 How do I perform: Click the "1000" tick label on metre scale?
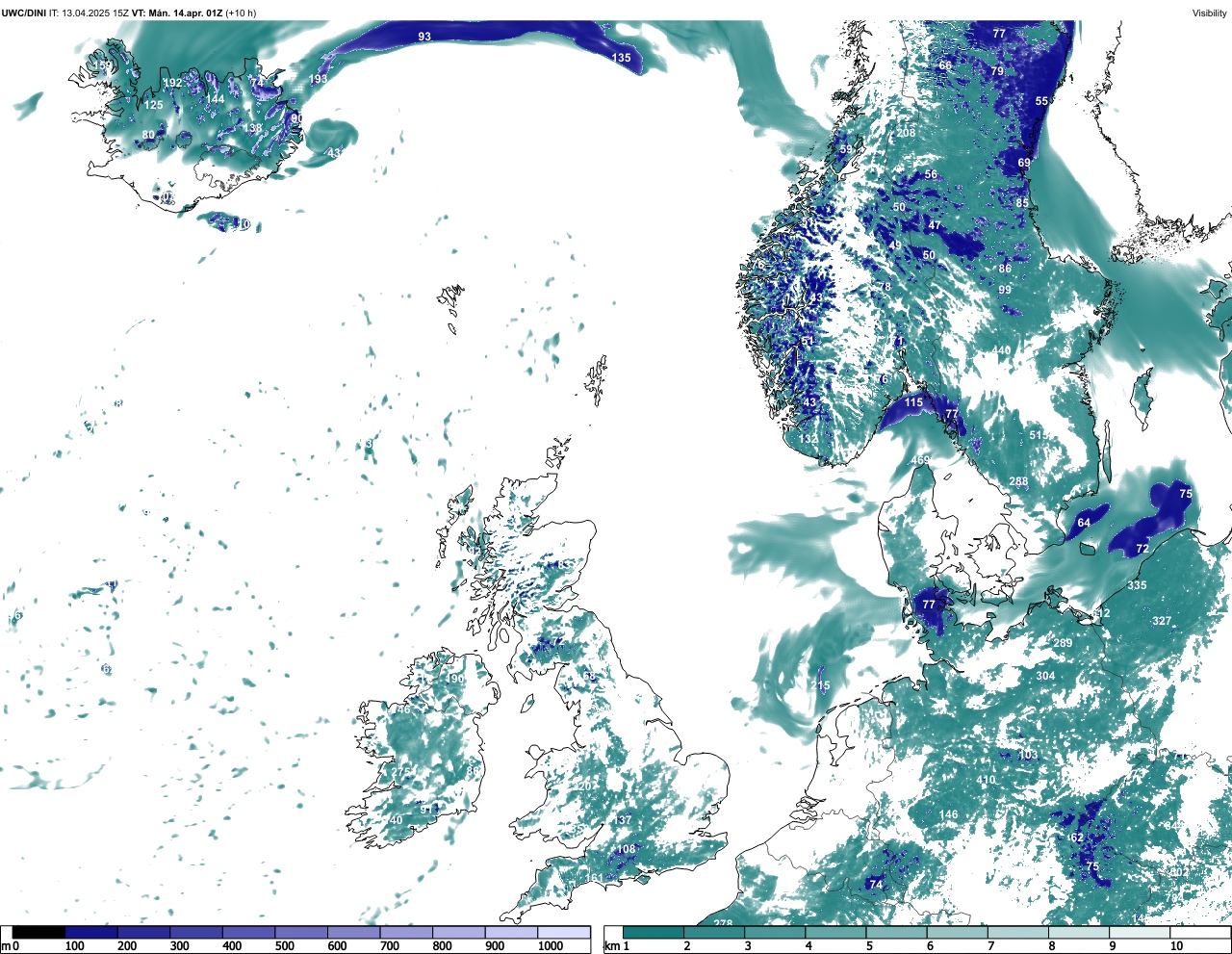[551, 946]
